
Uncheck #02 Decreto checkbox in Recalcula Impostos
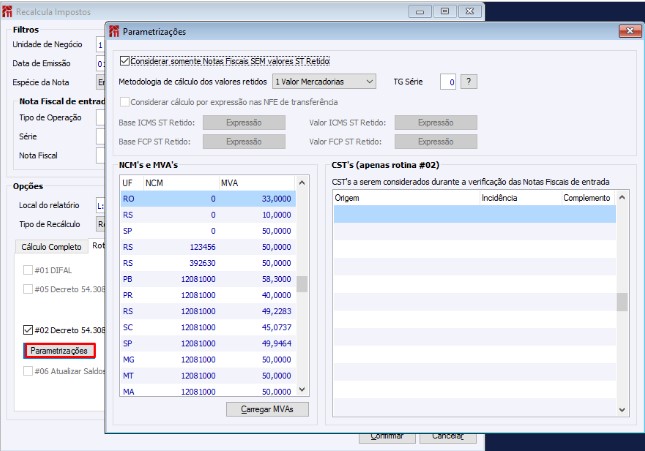[28, 330]
